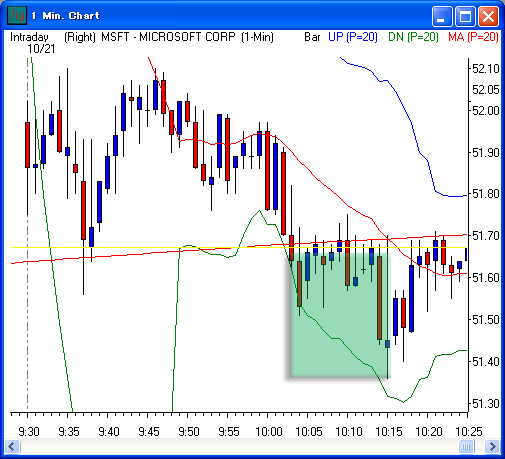
Task: Click the 9:30 time axis label
Action: point(29,432)
